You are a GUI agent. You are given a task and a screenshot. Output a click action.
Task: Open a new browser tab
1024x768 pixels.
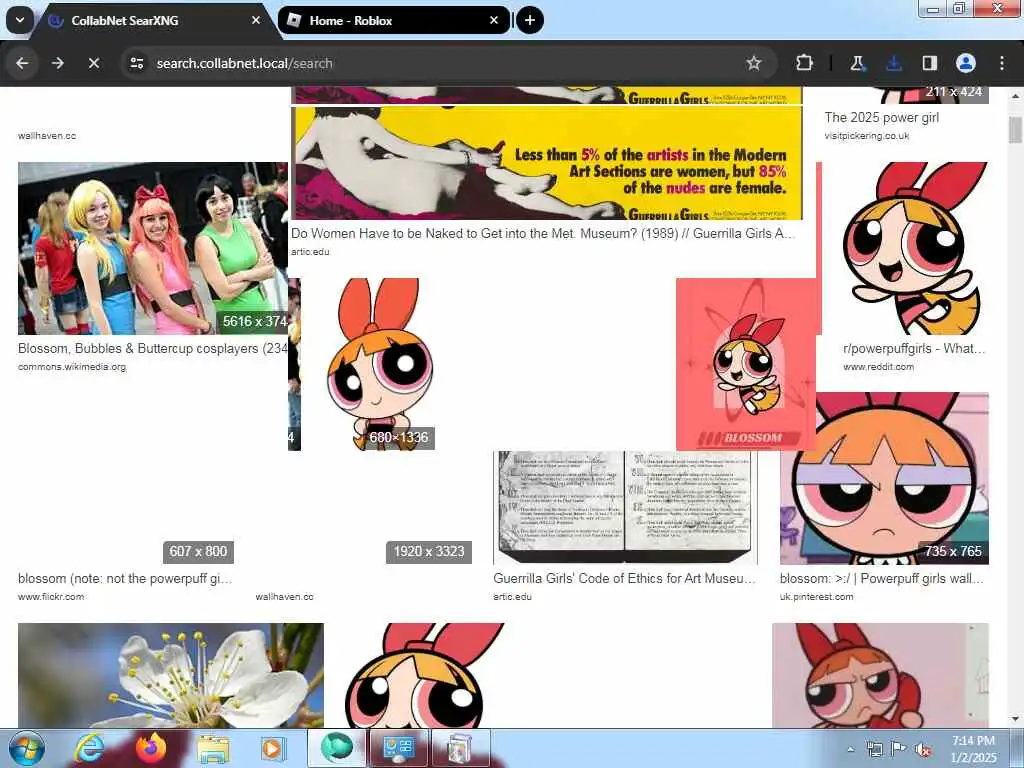[x=530, y=20]
